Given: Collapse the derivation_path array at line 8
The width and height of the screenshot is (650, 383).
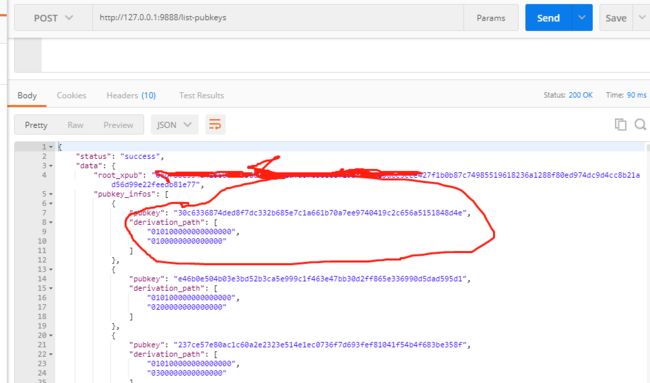Looking at the screenshot, I should pyautogui.click(x=51, y=222).
